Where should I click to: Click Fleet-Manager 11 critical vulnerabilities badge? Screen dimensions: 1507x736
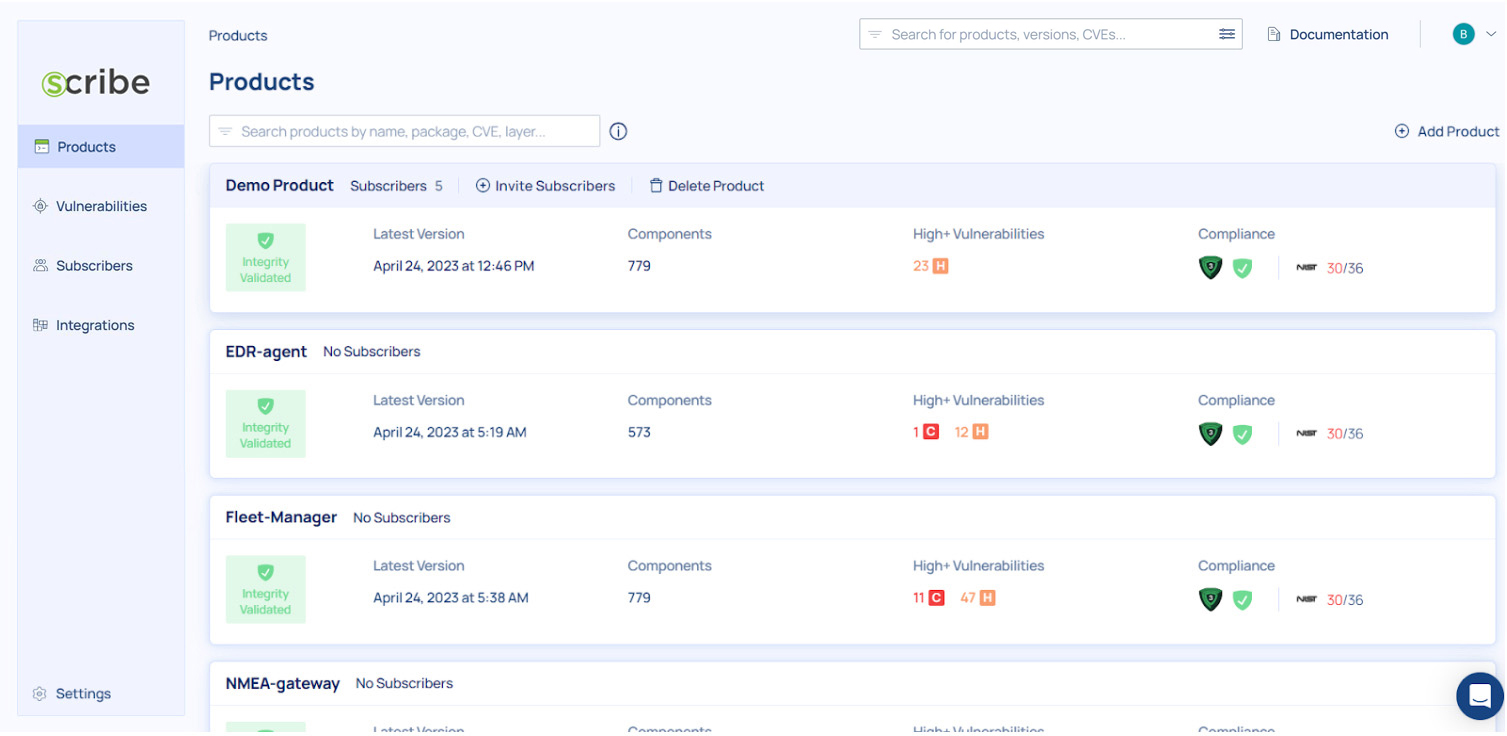click(x=929, y=598)
